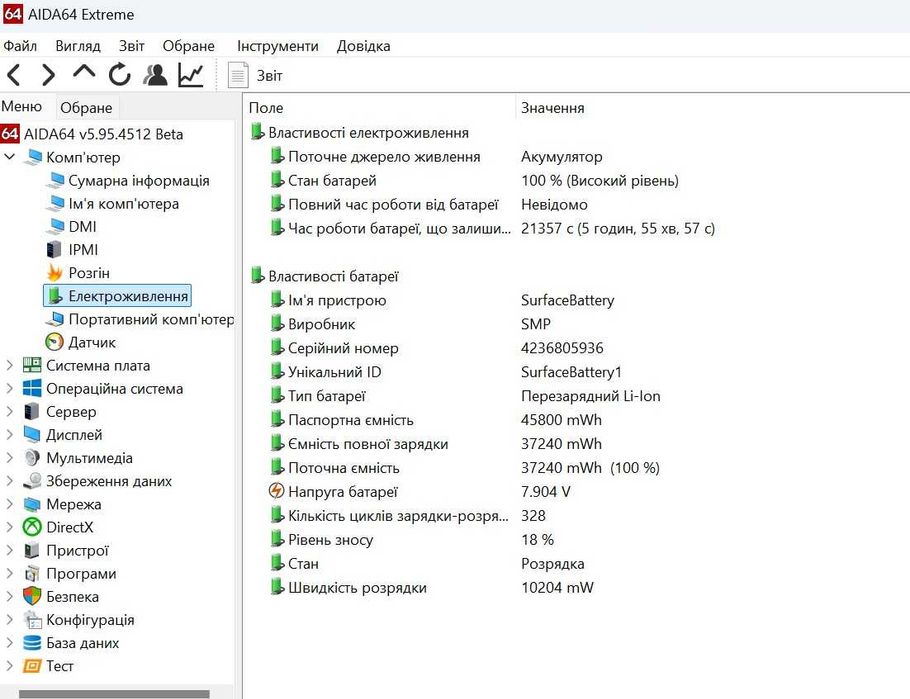The height and width of the screenshot is (699, 910).
Task: Click the server icon next to IPMI
Action: tap(53, 250)
